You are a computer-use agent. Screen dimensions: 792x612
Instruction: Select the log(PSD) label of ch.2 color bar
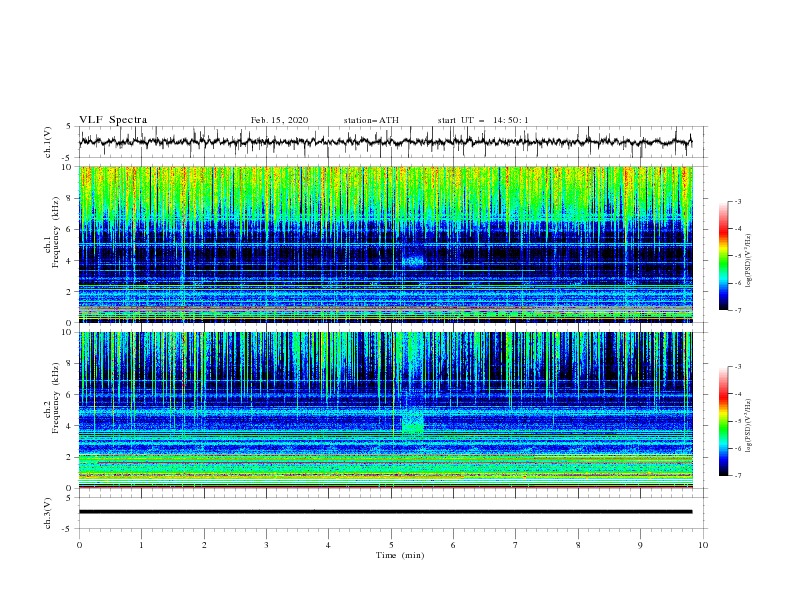tap(749, 426)
